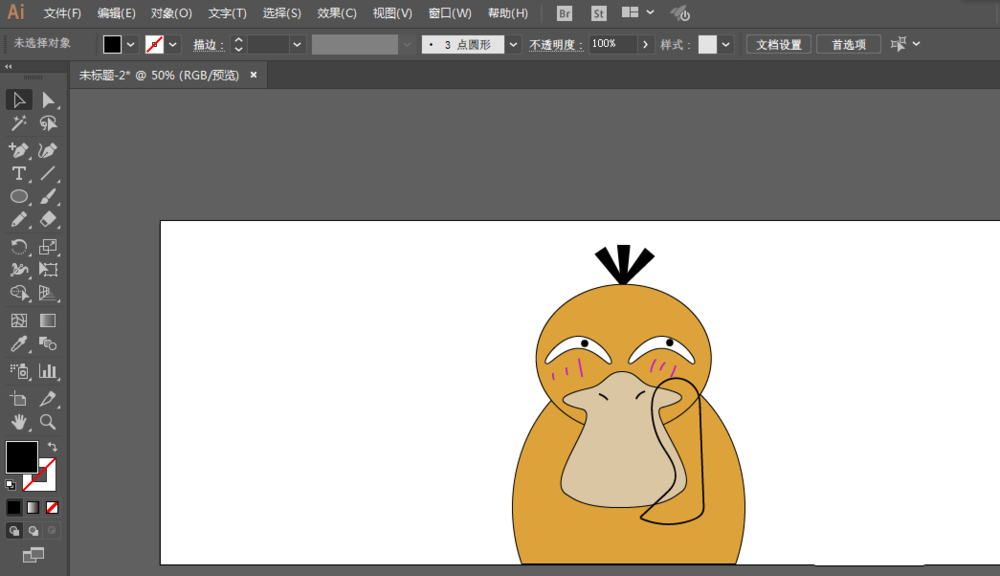Select the Mesh tool

point(19,320)
